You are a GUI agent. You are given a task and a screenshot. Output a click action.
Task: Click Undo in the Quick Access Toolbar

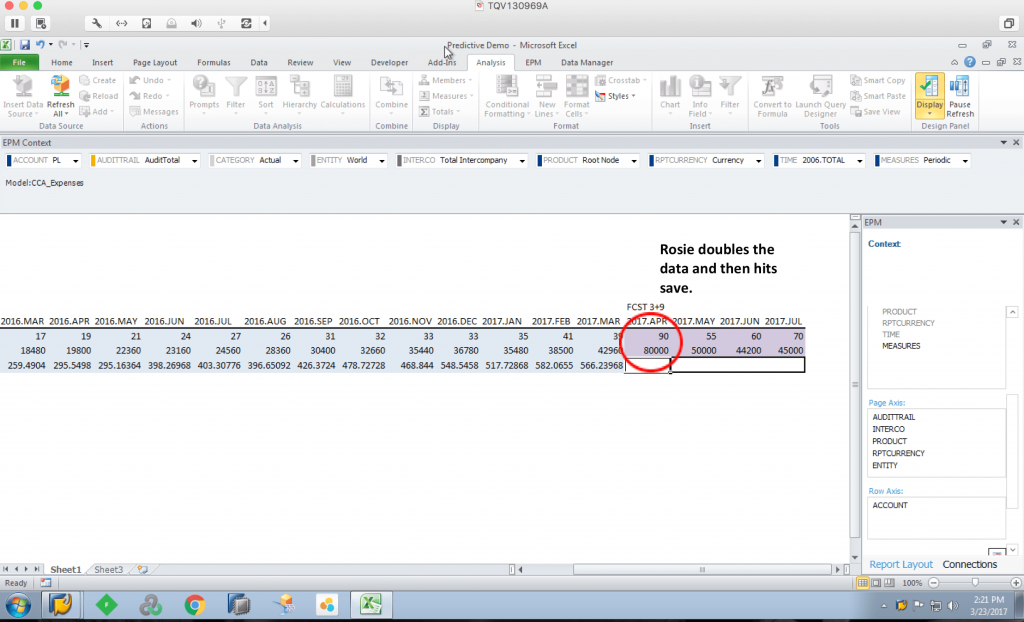tap(40, 45)
